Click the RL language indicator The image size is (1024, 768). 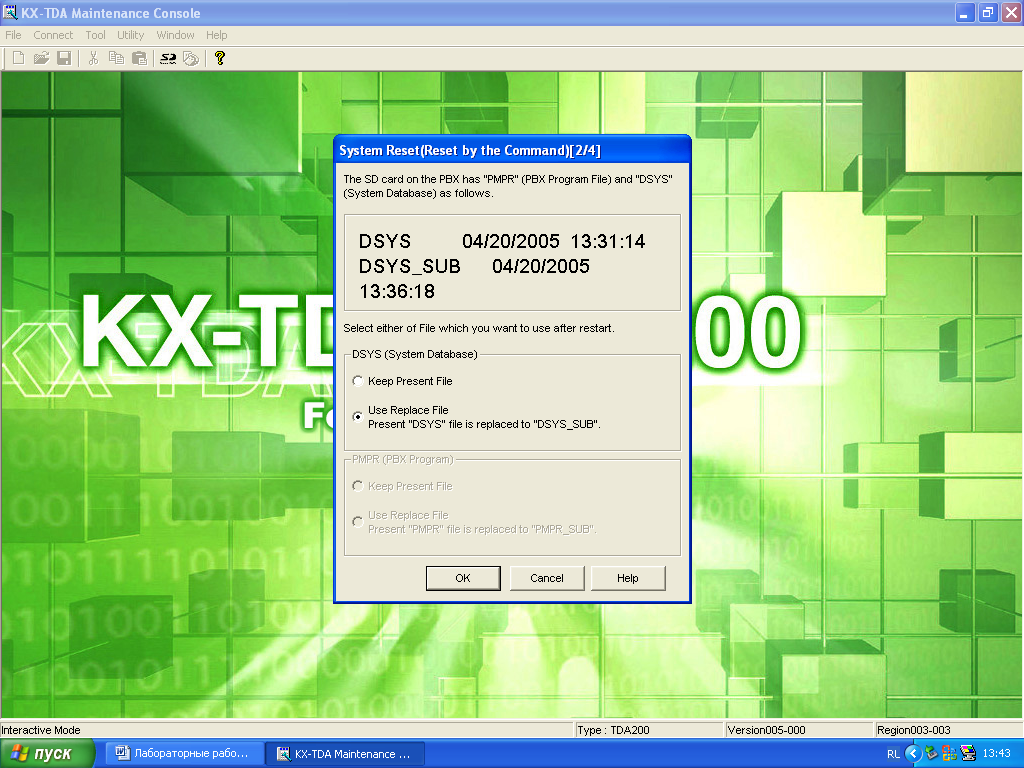[x=893, y=754]
